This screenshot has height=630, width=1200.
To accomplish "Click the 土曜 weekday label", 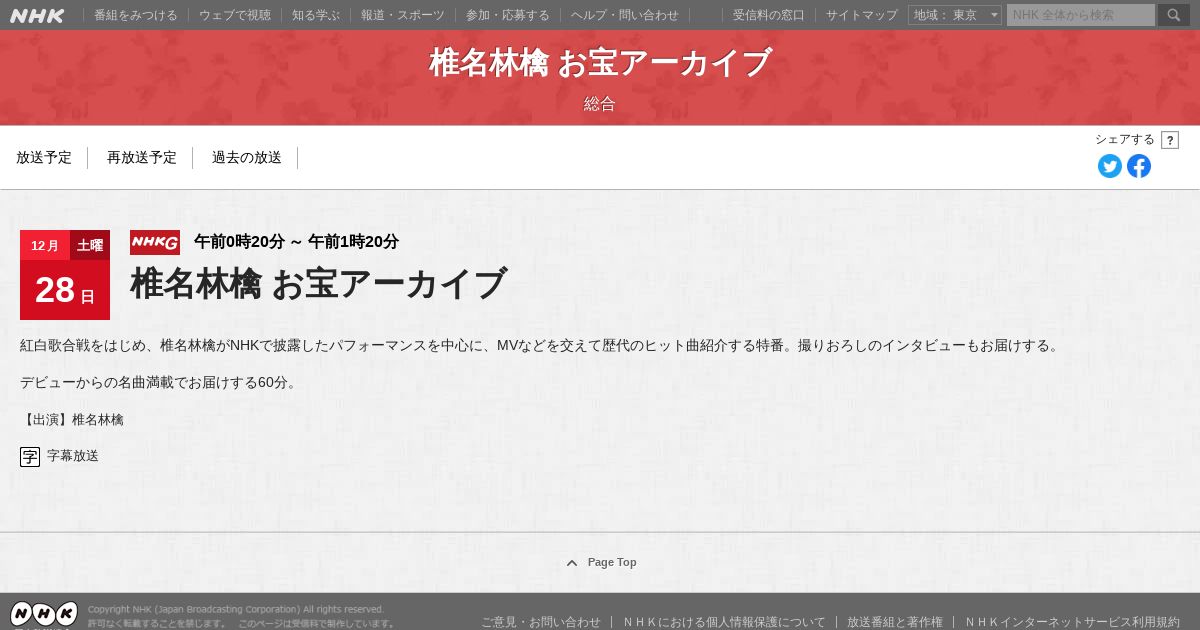I will coord(90,245).
